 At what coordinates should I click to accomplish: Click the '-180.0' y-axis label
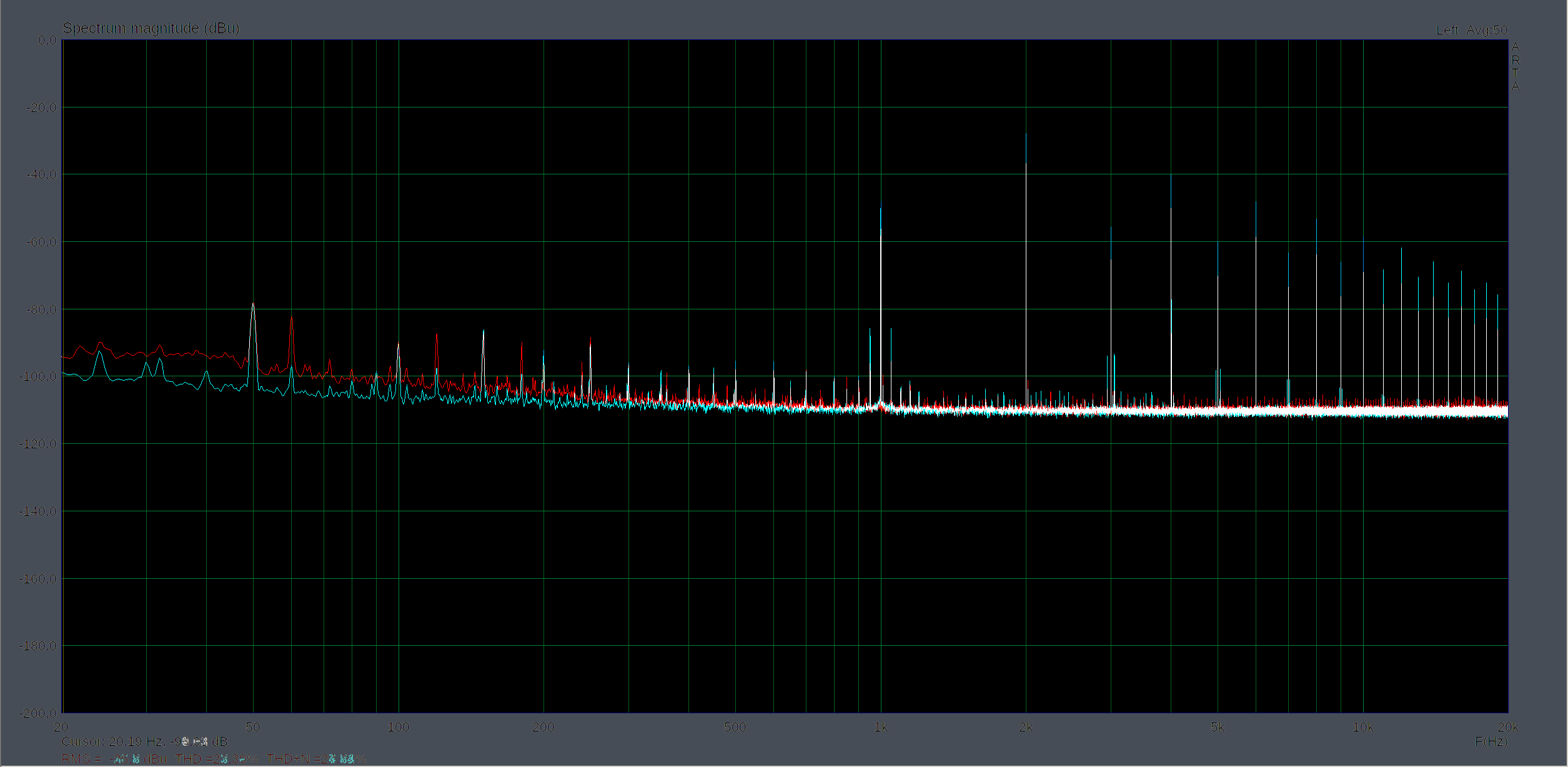[38, 646]
